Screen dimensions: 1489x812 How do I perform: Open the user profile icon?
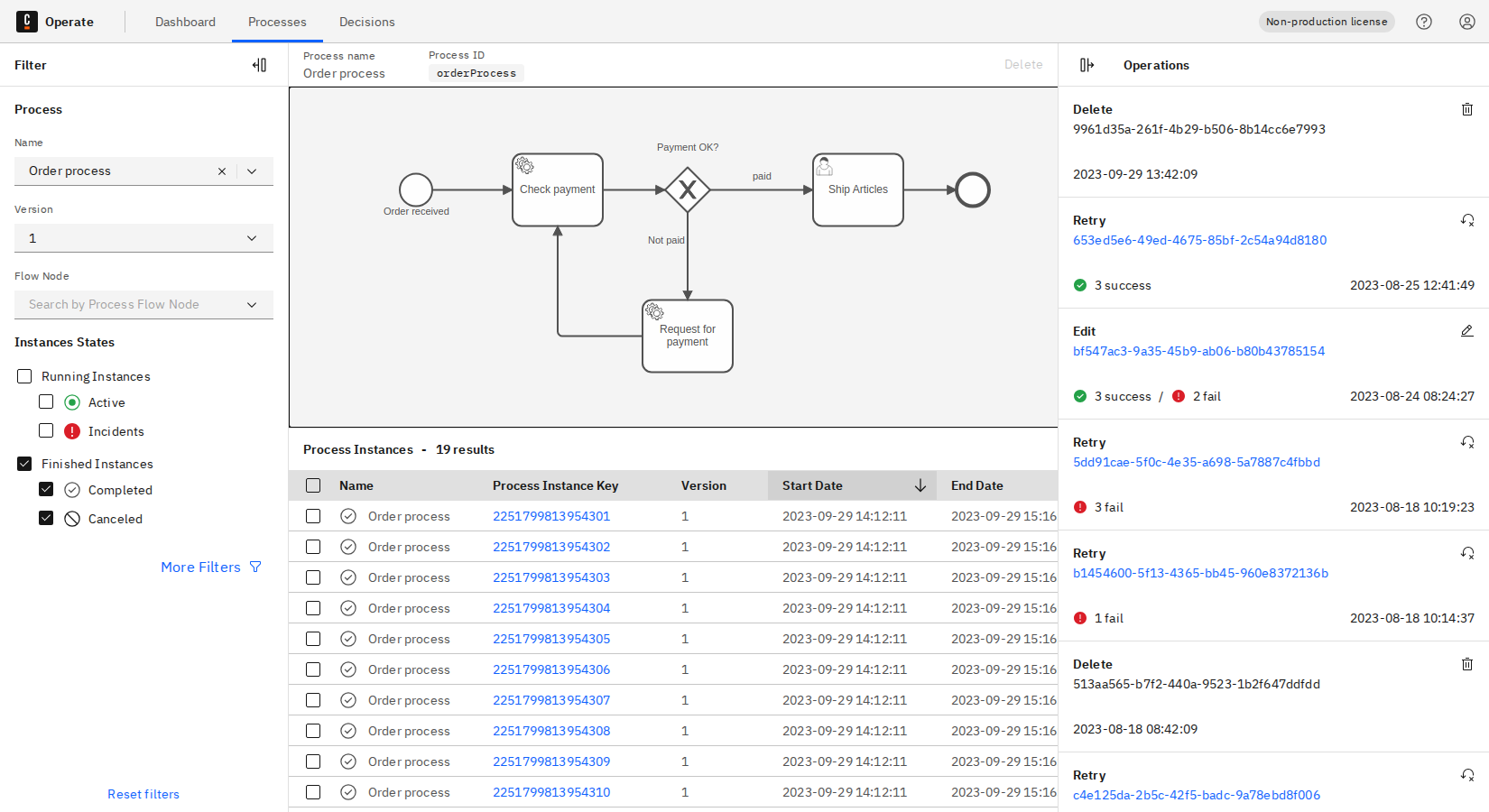[1466, 22]
